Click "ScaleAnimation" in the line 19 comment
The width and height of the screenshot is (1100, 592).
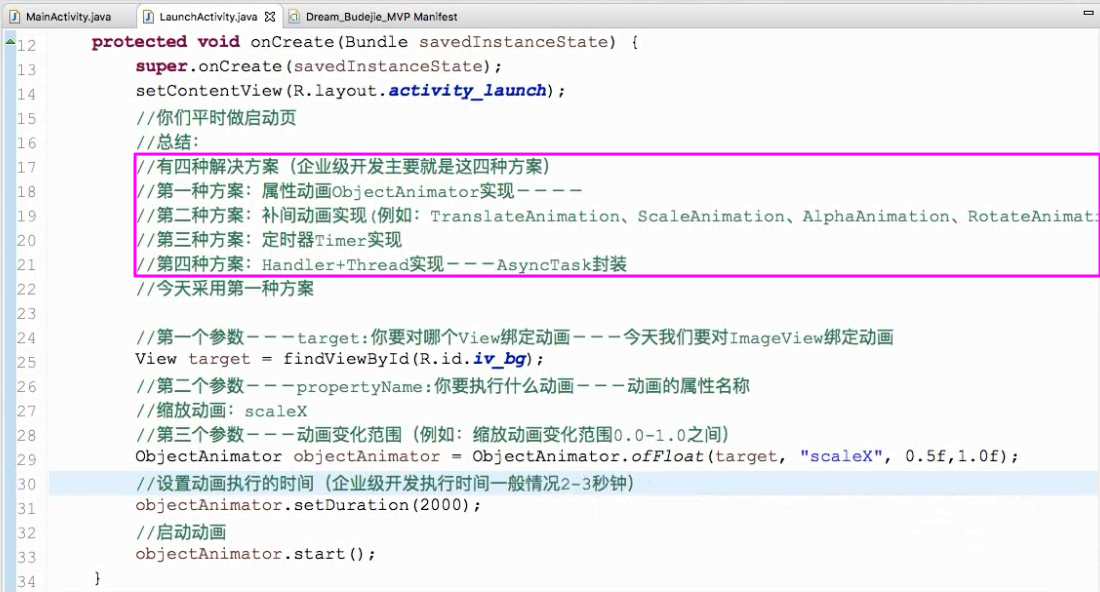pyautogui.click(x=711, y=216)
